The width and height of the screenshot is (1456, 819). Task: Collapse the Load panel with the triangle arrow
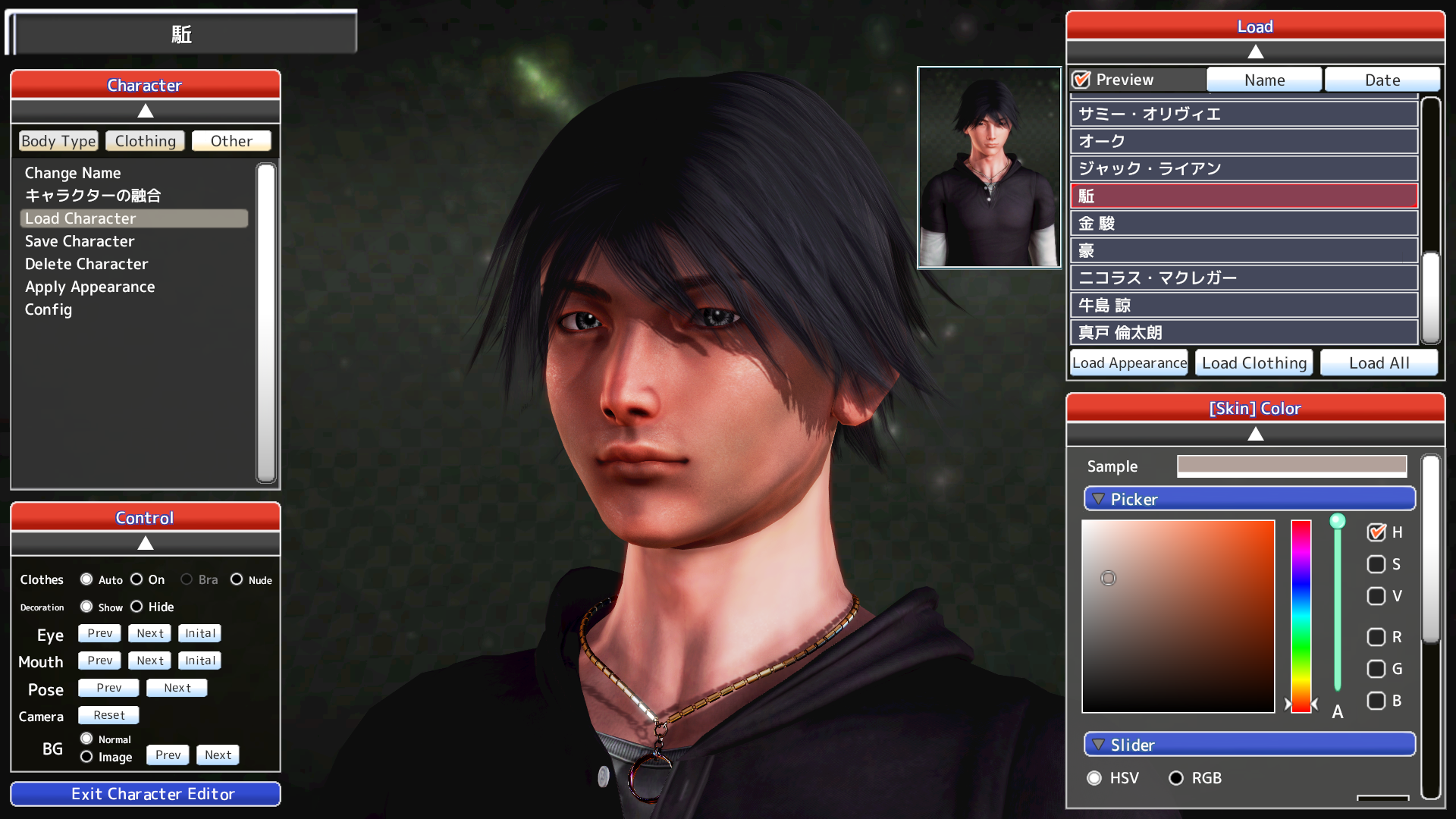1255,52
